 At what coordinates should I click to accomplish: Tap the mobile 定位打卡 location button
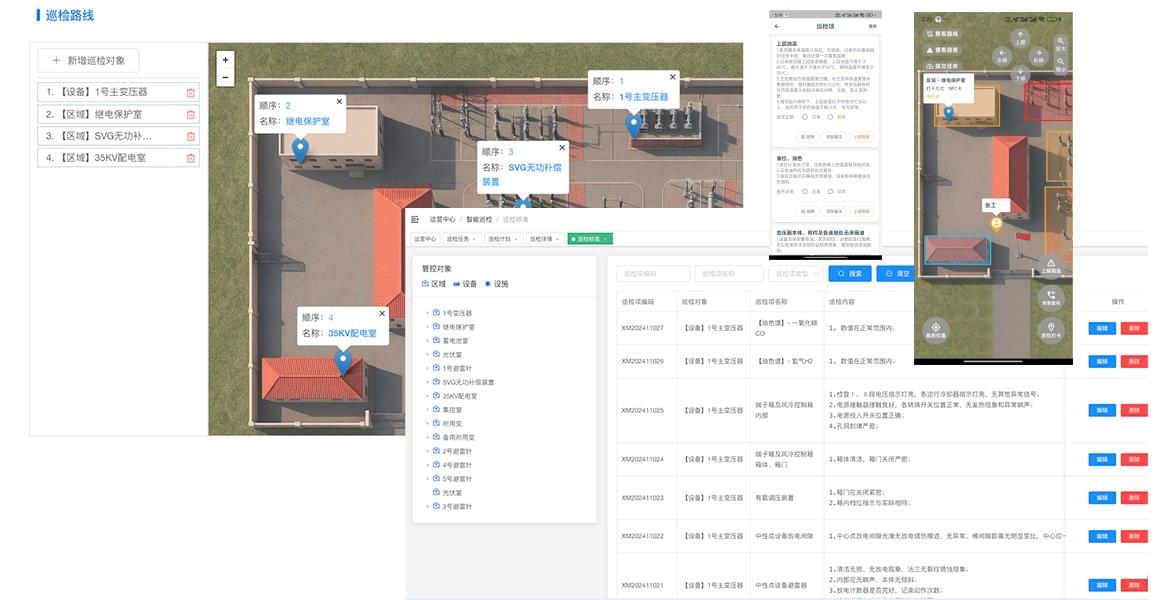click(x=1051, y=330)
